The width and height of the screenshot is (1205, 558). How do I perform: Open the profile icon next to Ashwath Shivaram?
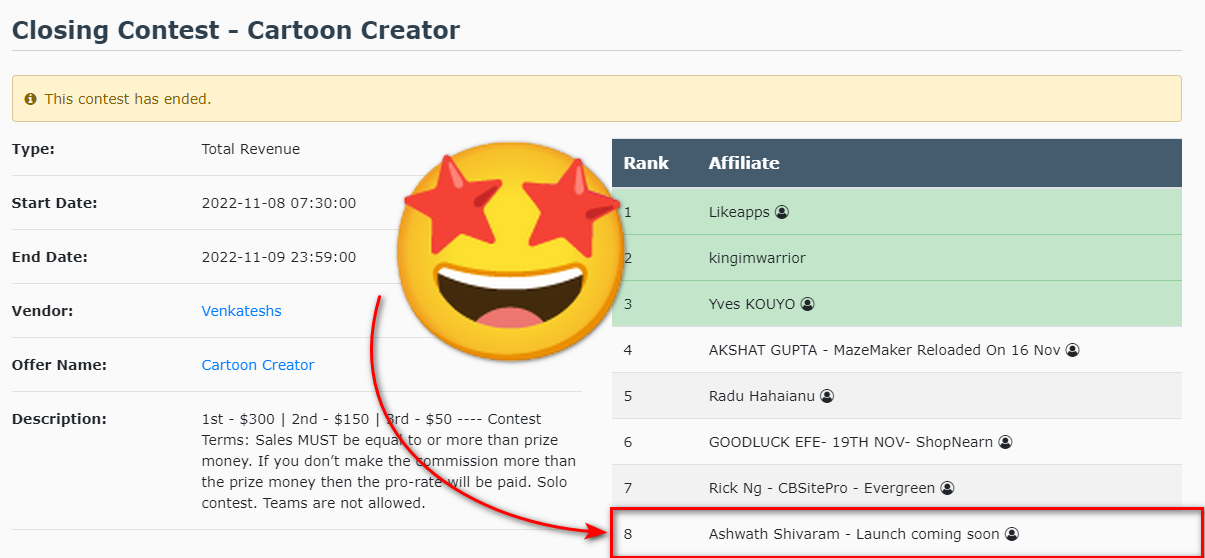click(x=1011, y=534)
